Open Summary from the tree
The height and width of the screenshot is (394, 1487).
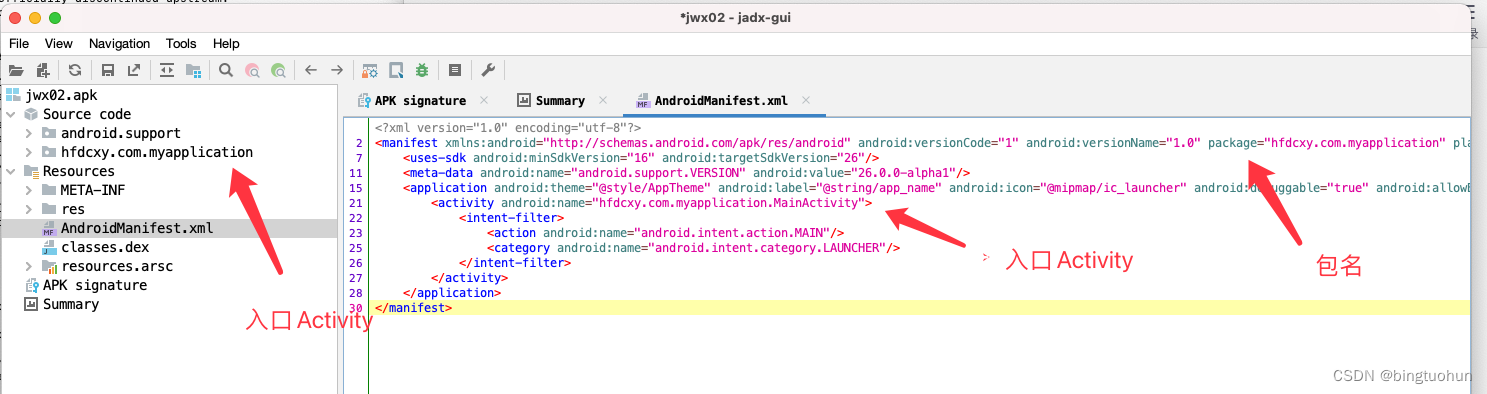70,304
